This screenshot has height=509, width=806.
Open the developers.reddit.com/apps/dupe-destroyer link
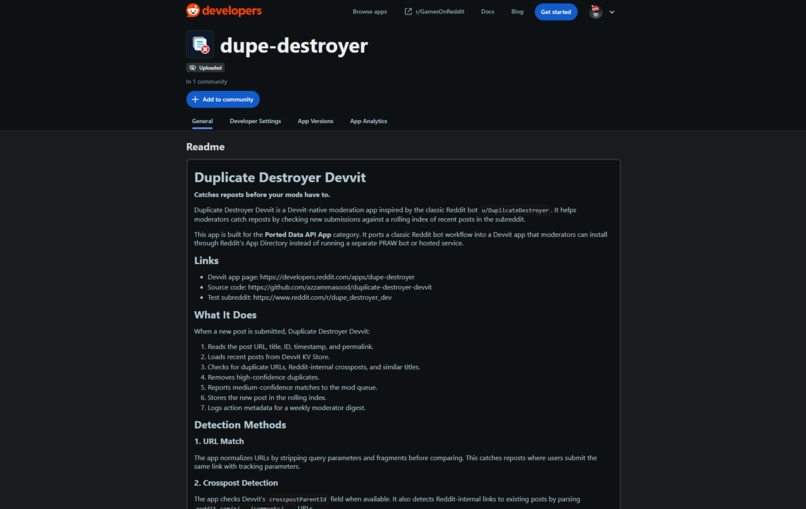point(337,277)
